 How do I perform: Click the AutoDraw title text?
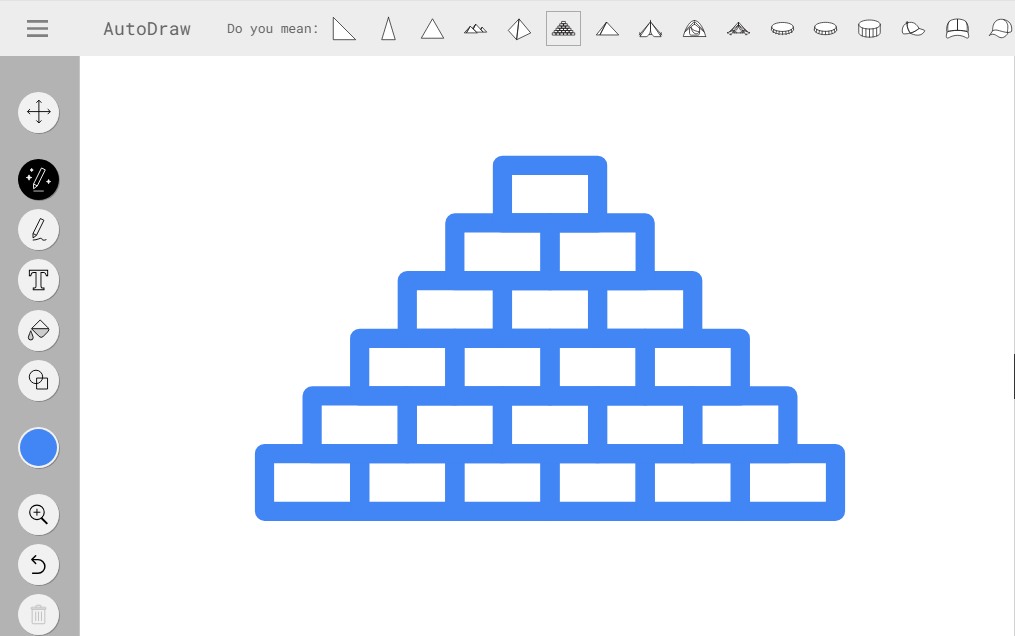pyautogui.click(x=147, y=29)
